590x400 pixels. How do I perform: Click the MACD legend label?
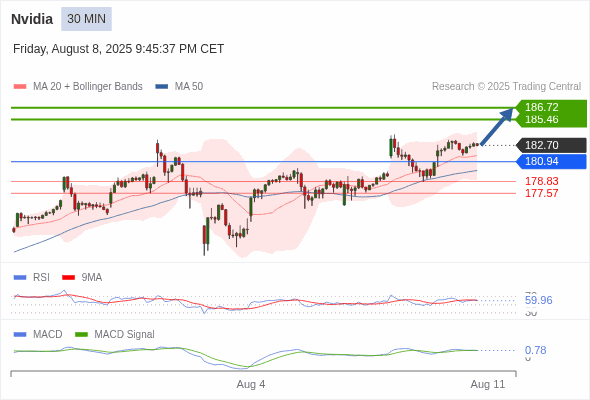click(47, 334)
